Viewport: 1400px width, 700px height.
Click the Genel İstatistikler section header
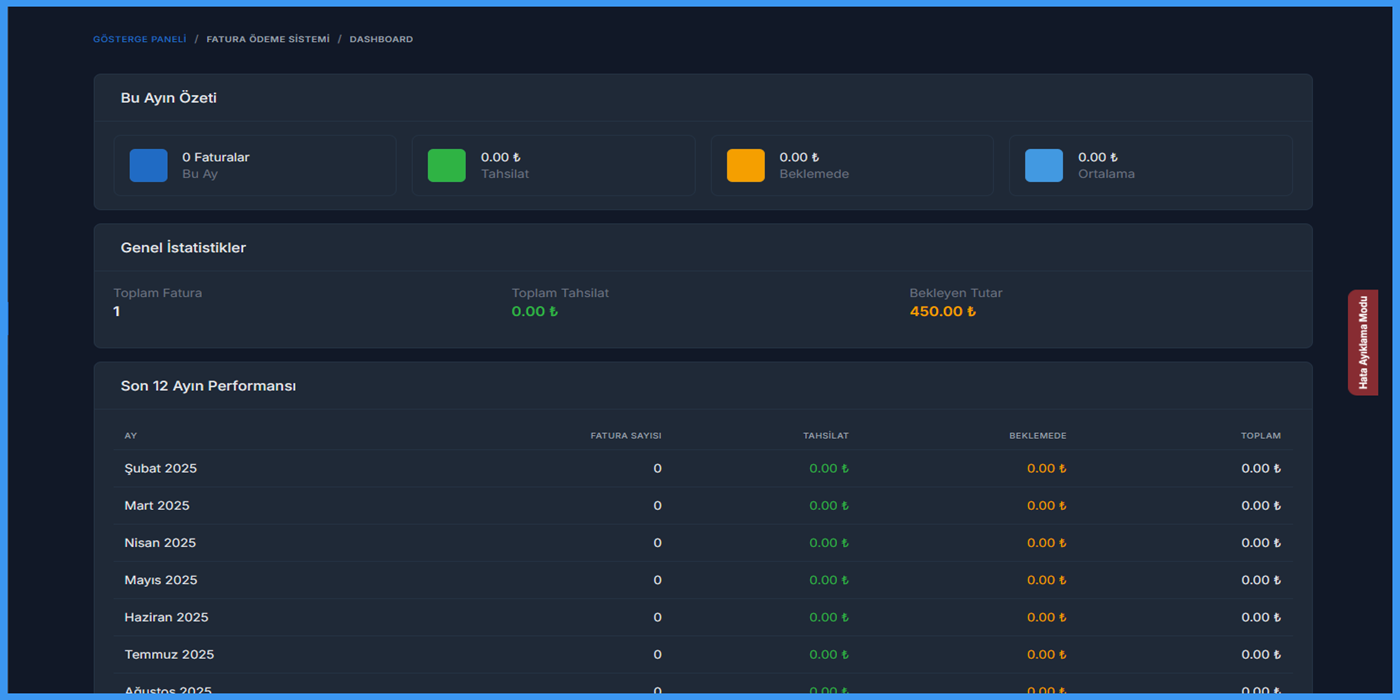[183, 247]
